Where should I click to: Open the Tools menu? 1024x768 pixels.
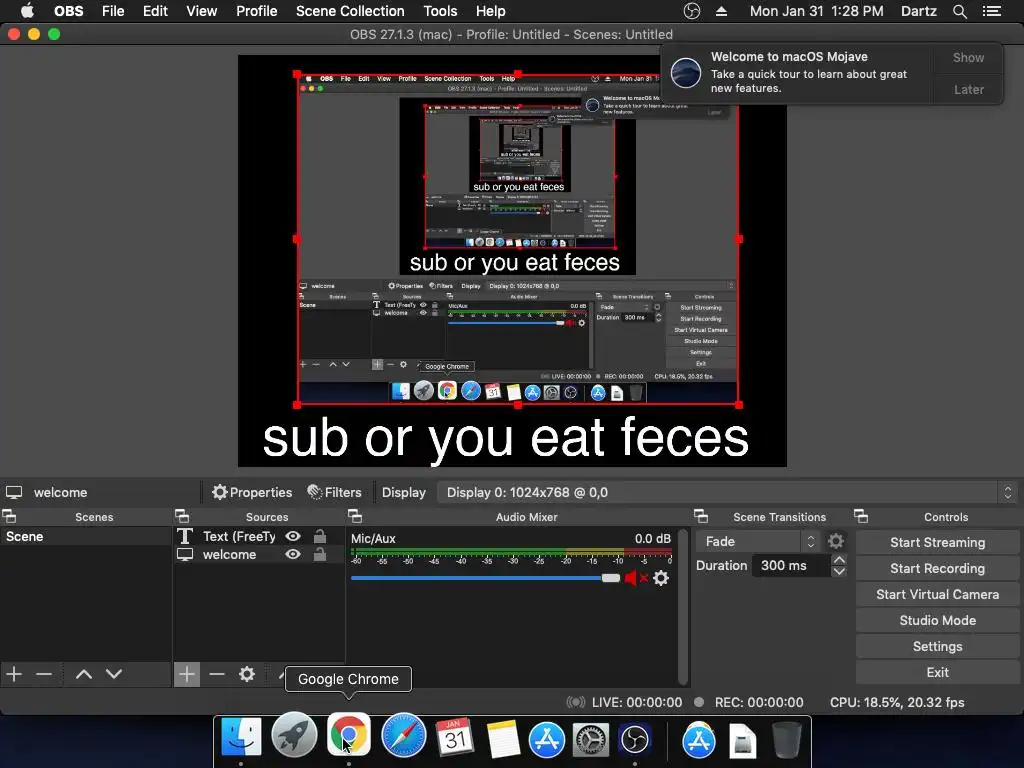[440, 11]
